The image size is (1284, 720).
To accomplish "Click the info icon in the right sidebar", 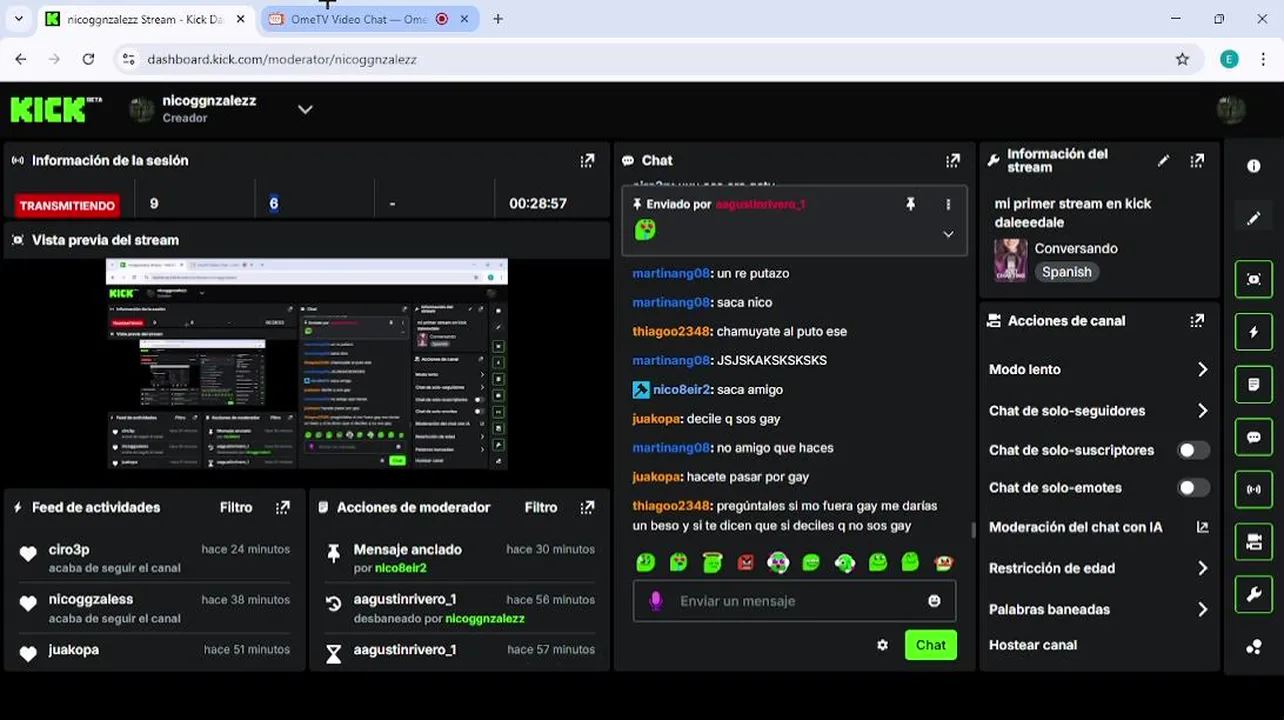I will pyautogui.click(x=1254, y=166).
